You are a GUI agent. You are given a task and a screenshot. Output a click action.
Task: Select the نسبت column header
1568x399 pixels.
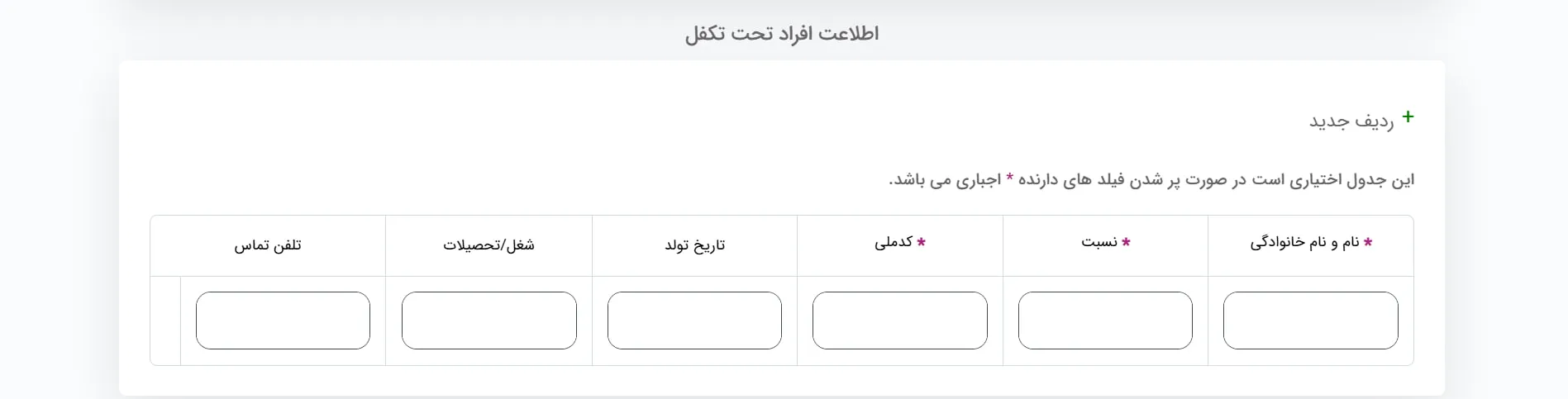pos(1099,243)
